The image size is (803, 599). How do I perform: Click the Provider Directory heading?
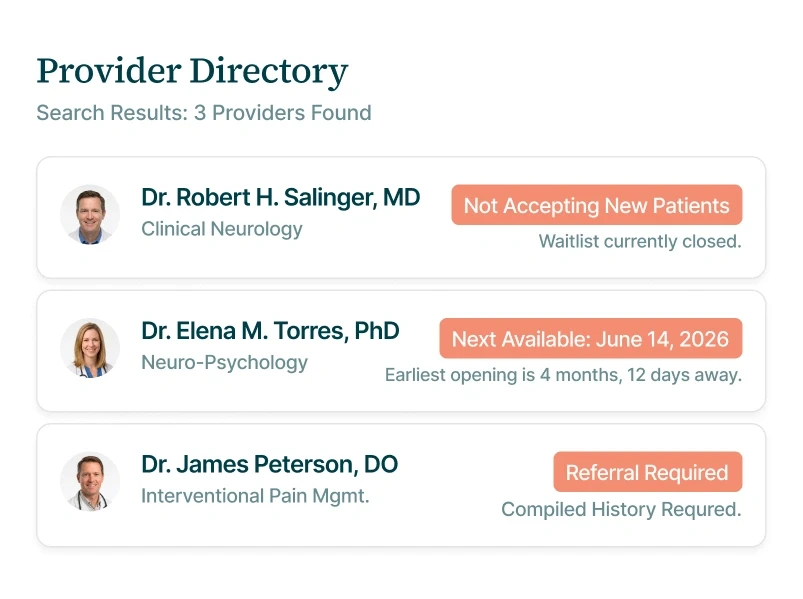(193, 71)
